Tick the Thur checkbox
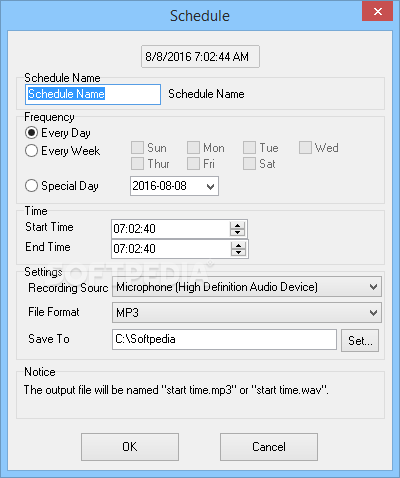This screenshot has width=400, height=478. [137, 164]
